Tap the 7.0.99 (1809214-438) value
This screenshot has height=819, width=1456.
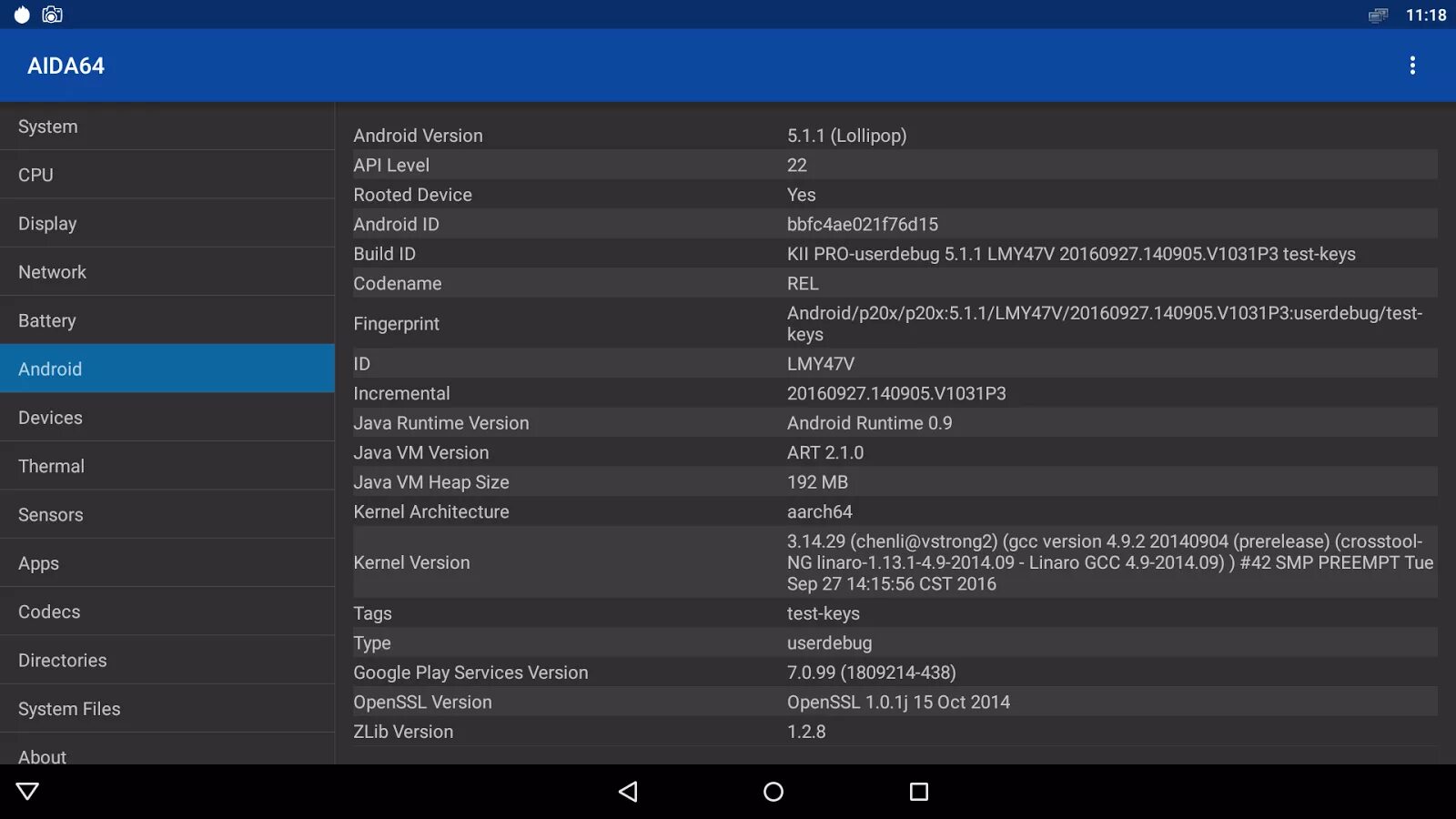click(x=872, y=672)
